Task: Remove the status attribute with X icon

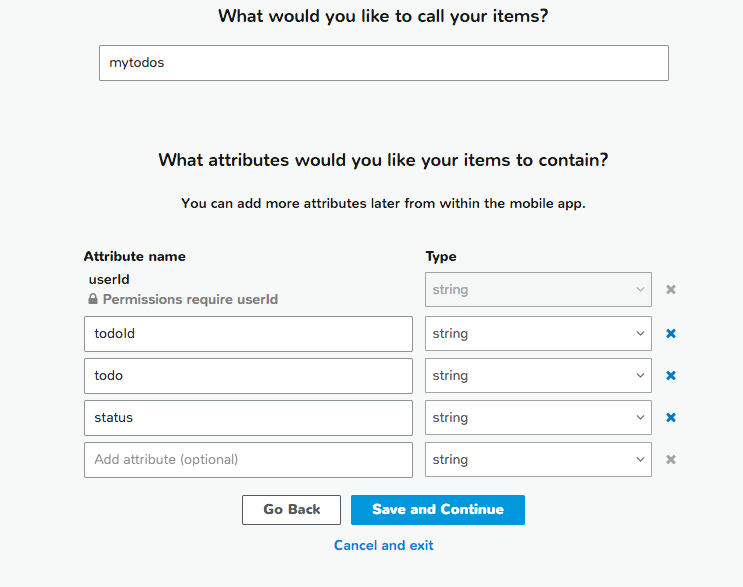Action: pos(671,418)
